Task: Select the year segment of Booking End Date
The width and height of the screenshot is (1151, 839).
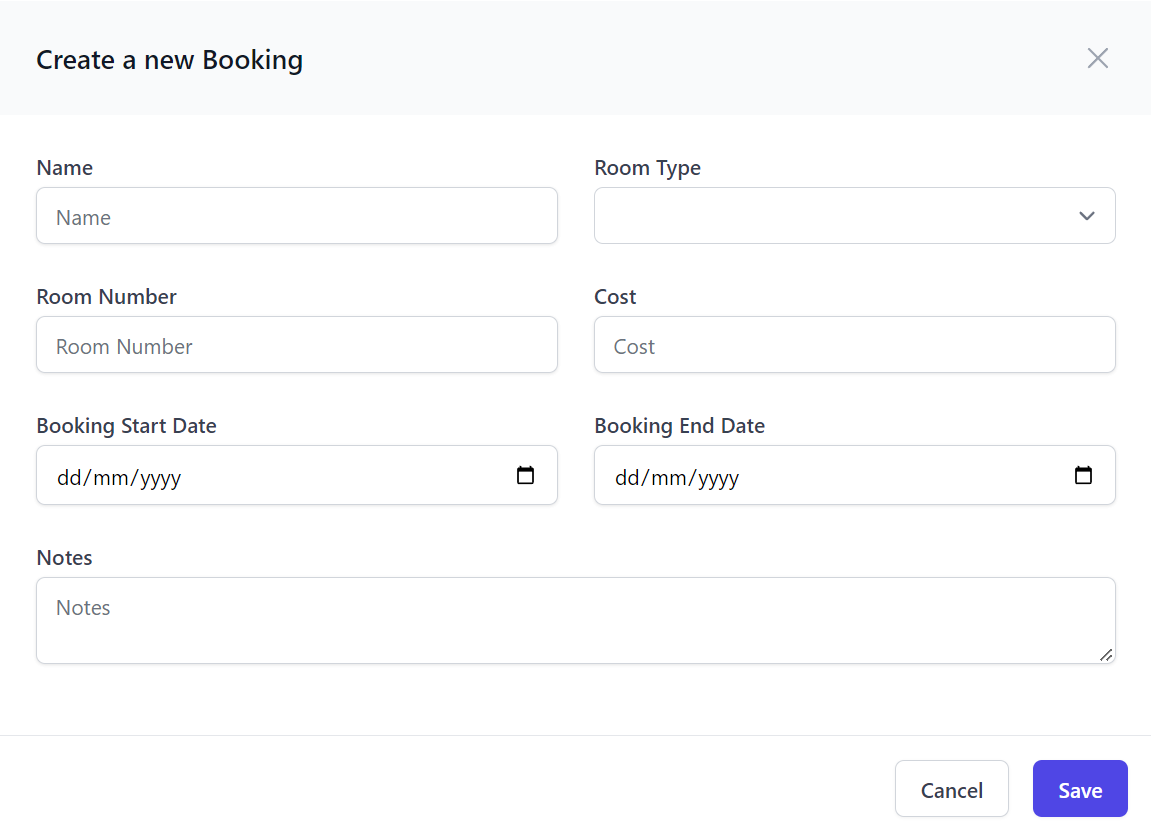Action: (x=718, y=478)
